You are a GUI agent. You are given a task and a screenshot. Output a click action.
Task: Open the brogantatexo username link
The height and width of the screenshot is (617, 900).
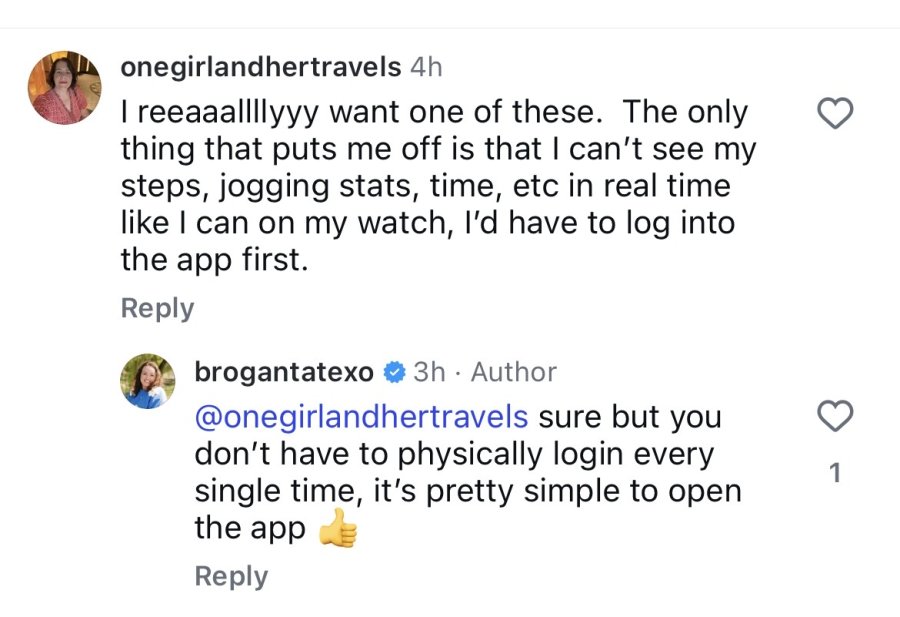click(285, 372)
